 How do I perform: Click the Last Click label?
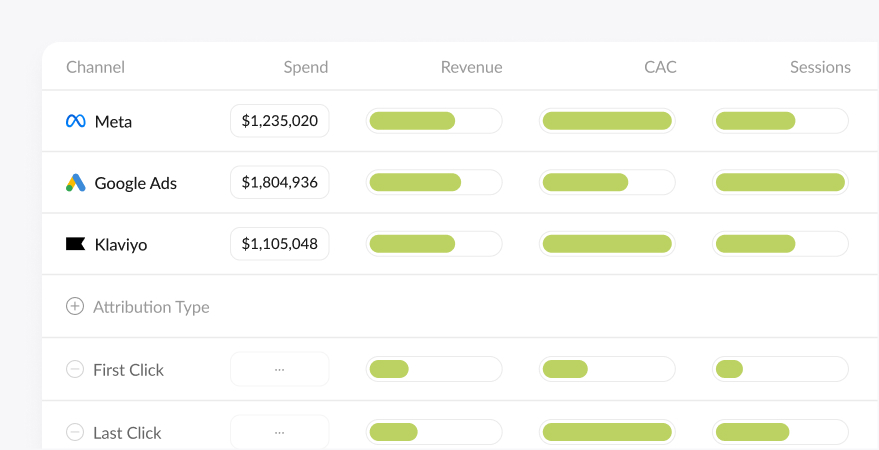[x=127, y=433]
